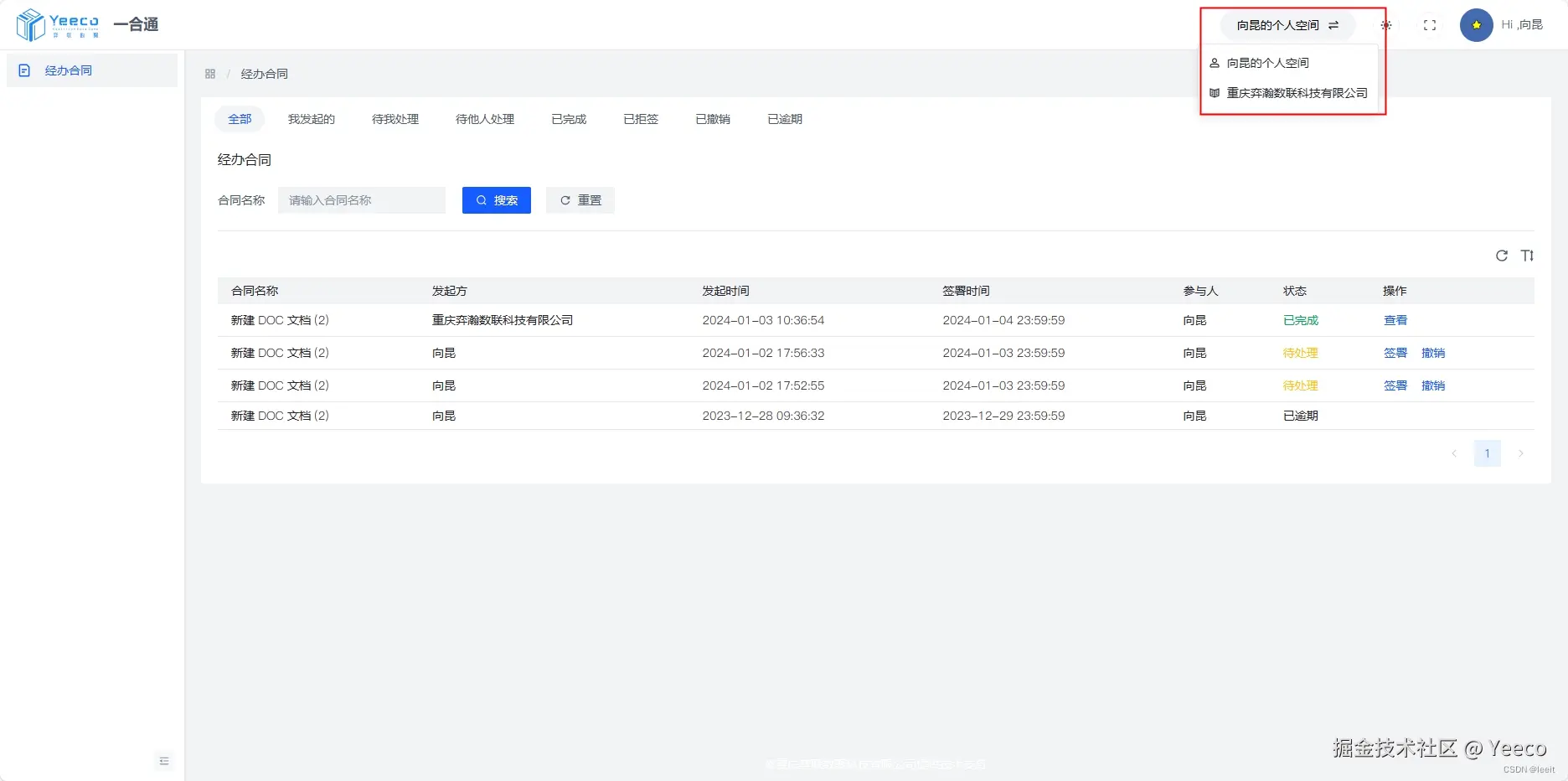This screenshot has height=781, width=1568.
Task: Select page 1 in pagination
Action: click(x=1488, y=453)
